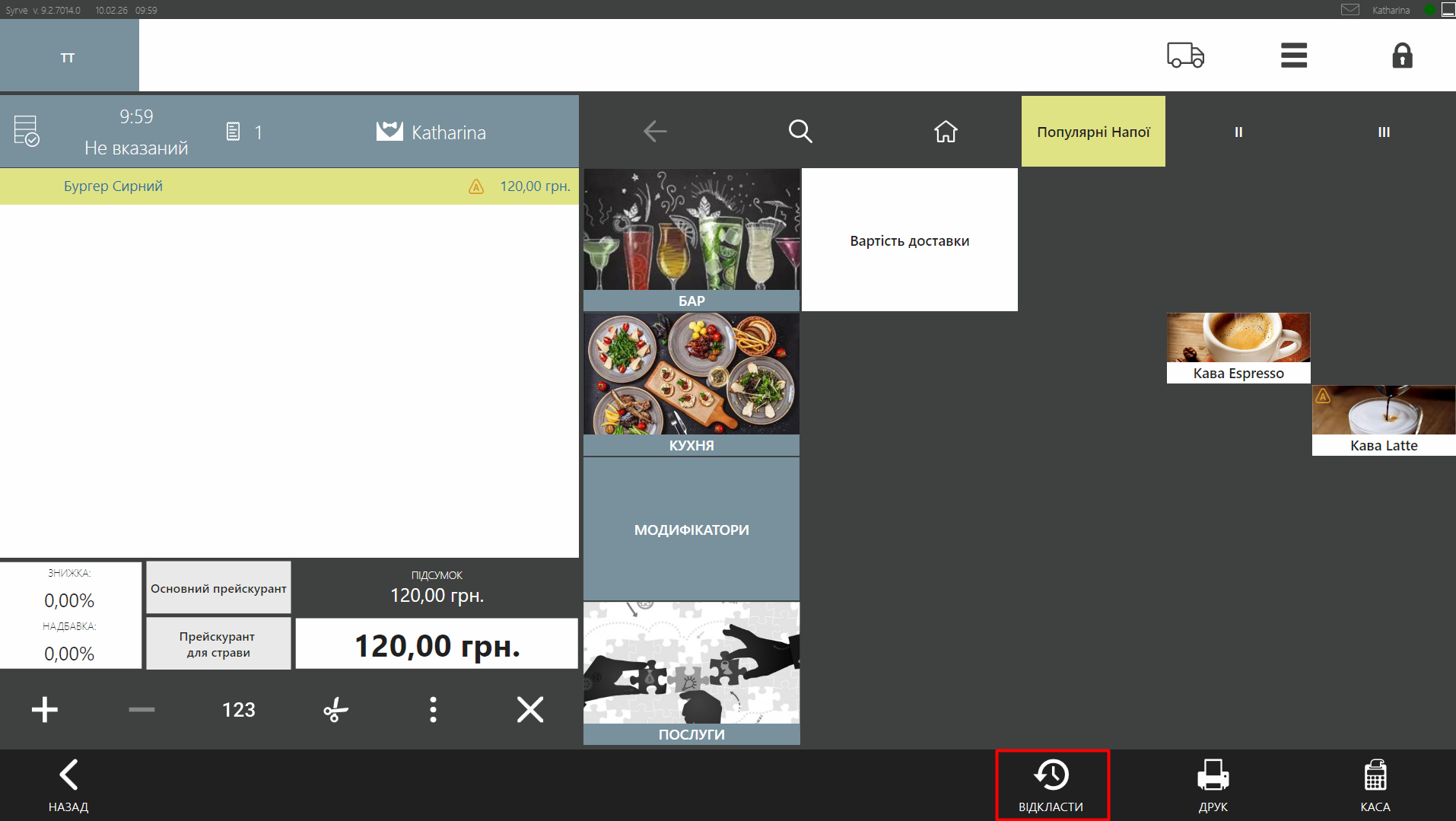Go to menu home icon
The height and width of the screenshot is (821, 1456).
pos(945,132)
